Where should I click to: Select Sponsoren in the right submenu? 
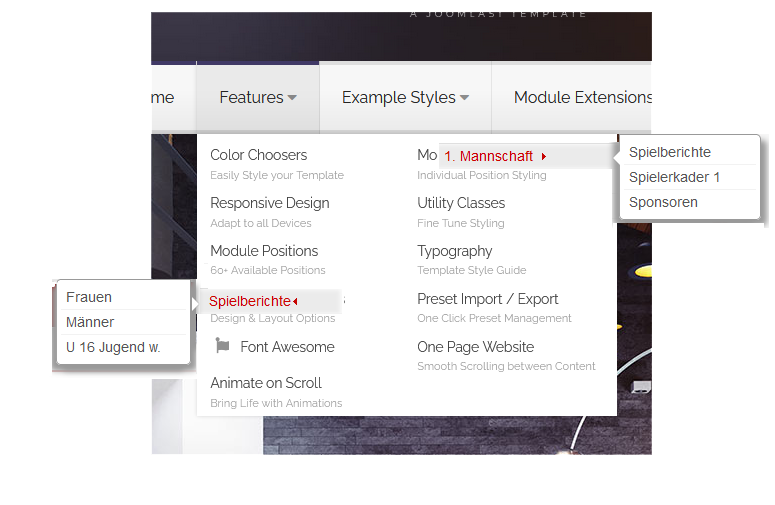click(663, 202)
